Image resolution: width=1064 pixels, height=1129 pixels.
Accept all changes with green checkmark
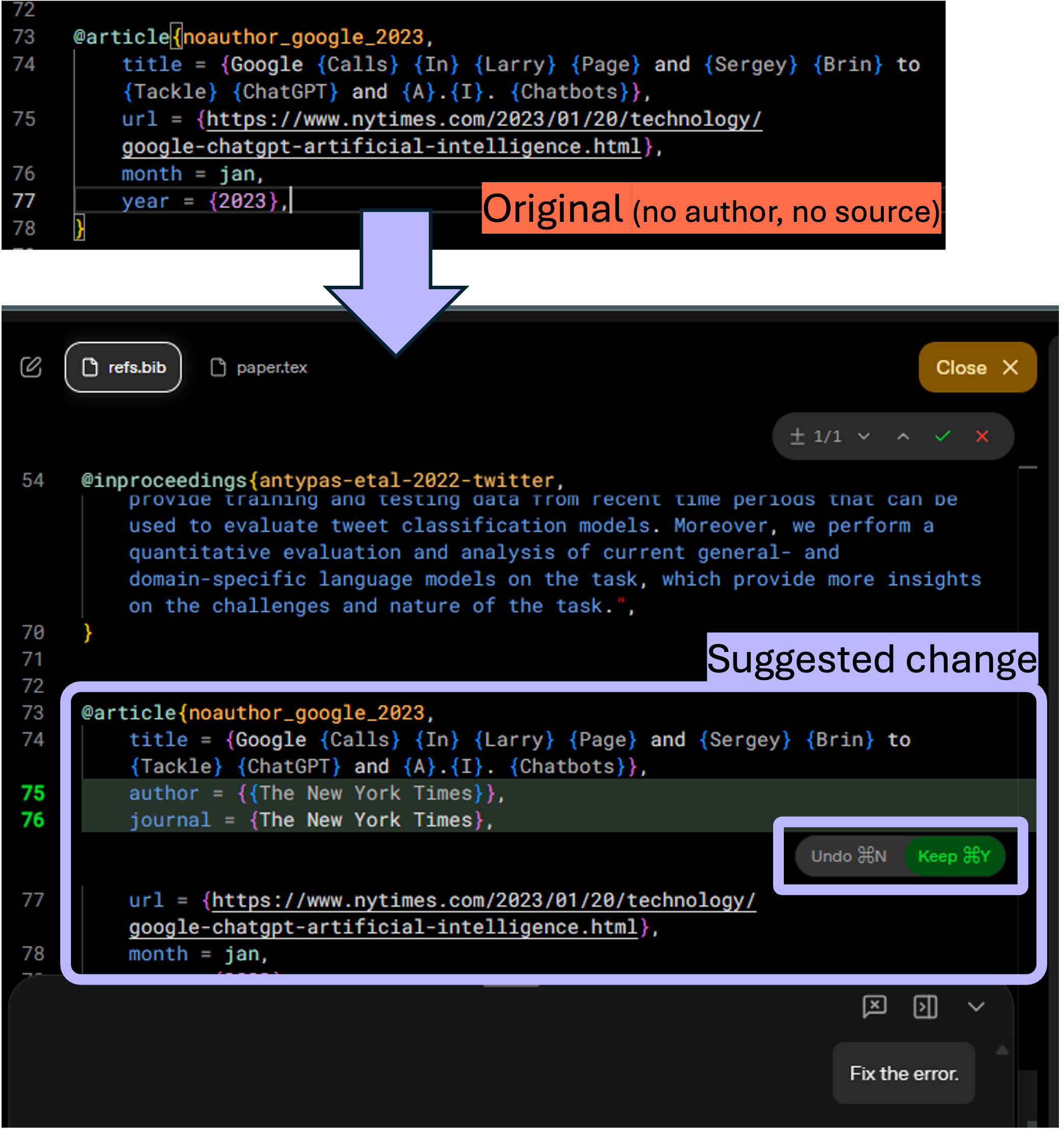(x=943, y=436)
